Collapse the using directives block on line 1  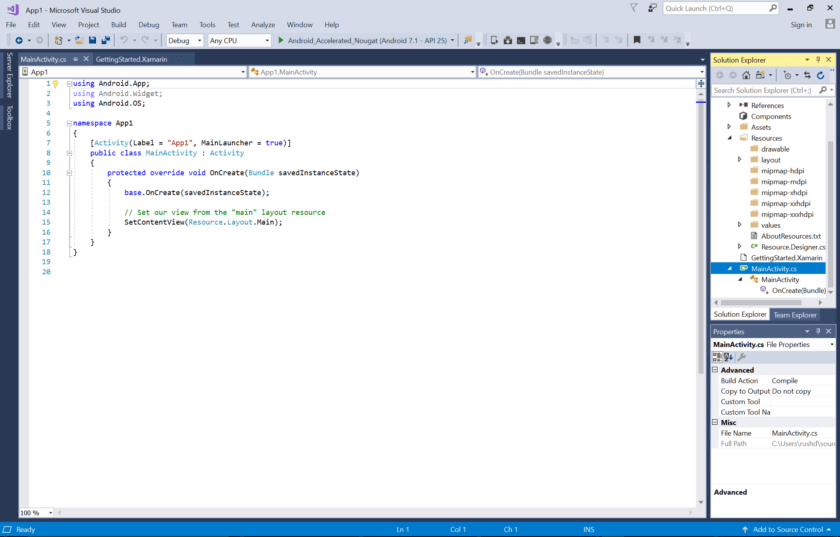(x=69, y=84)
